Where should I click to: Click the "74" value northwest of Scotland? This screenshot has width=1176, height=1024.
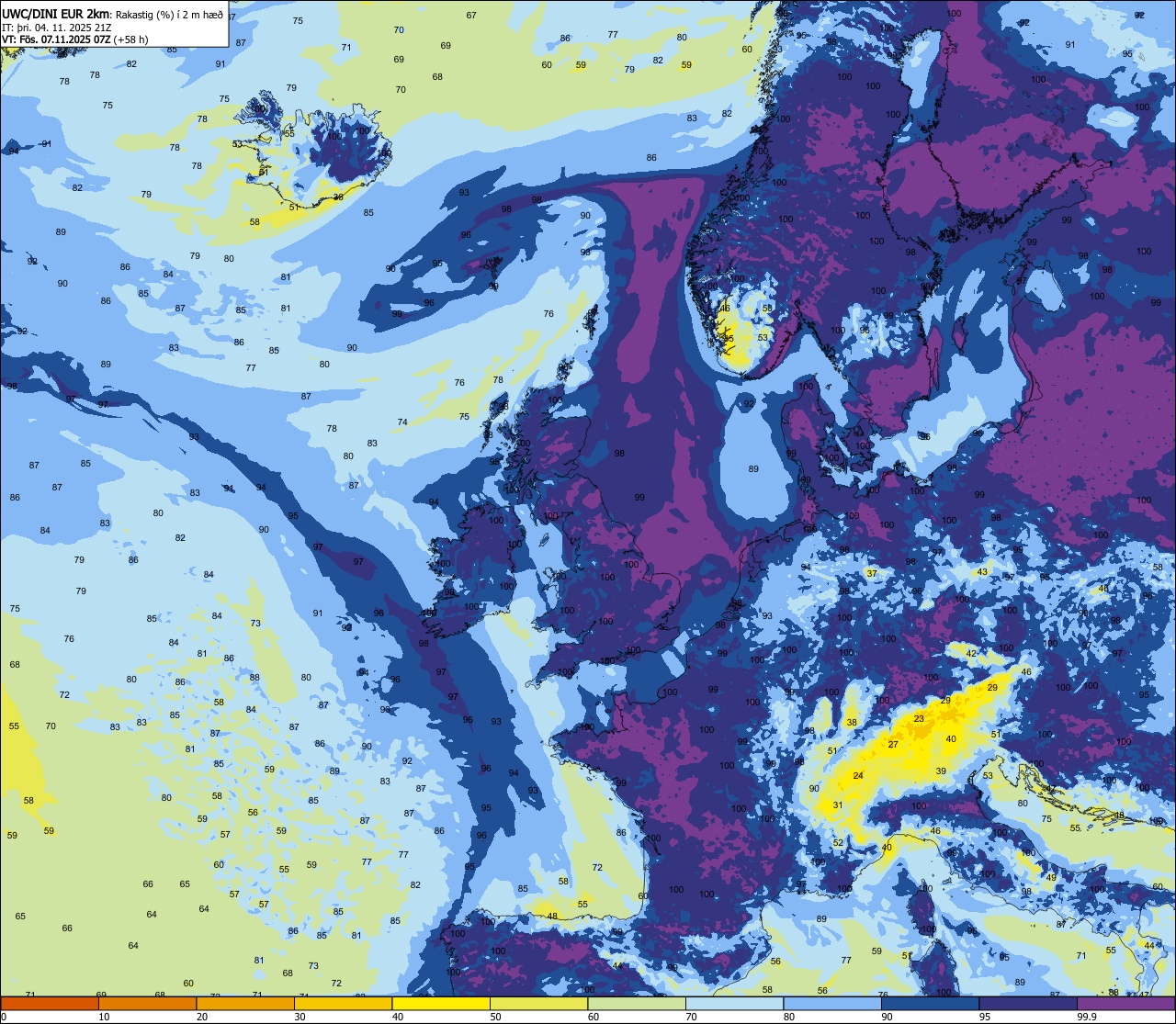[402, 422]
